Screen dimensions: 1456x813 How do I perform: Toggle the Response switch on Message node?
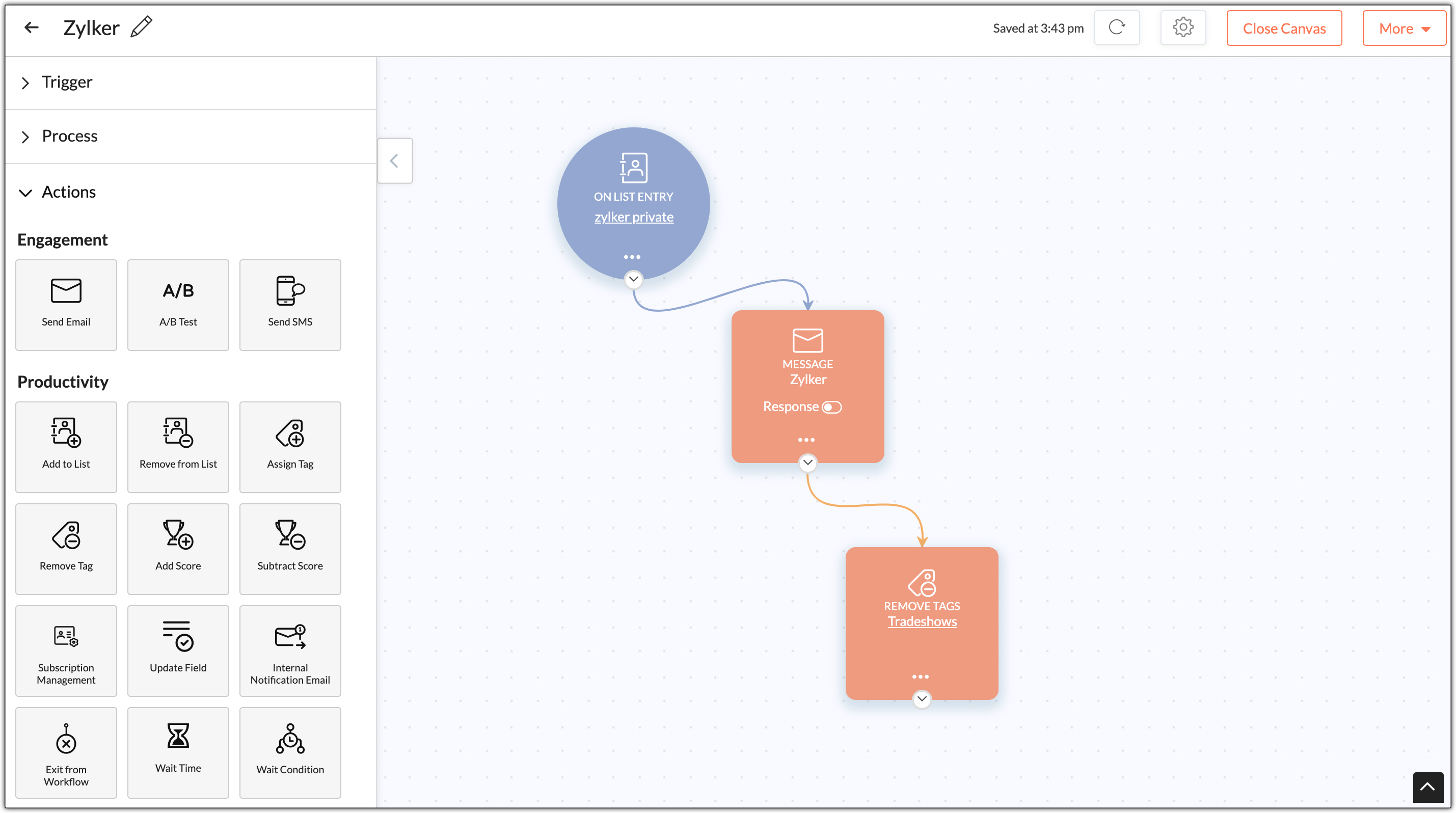click(831, 407)
